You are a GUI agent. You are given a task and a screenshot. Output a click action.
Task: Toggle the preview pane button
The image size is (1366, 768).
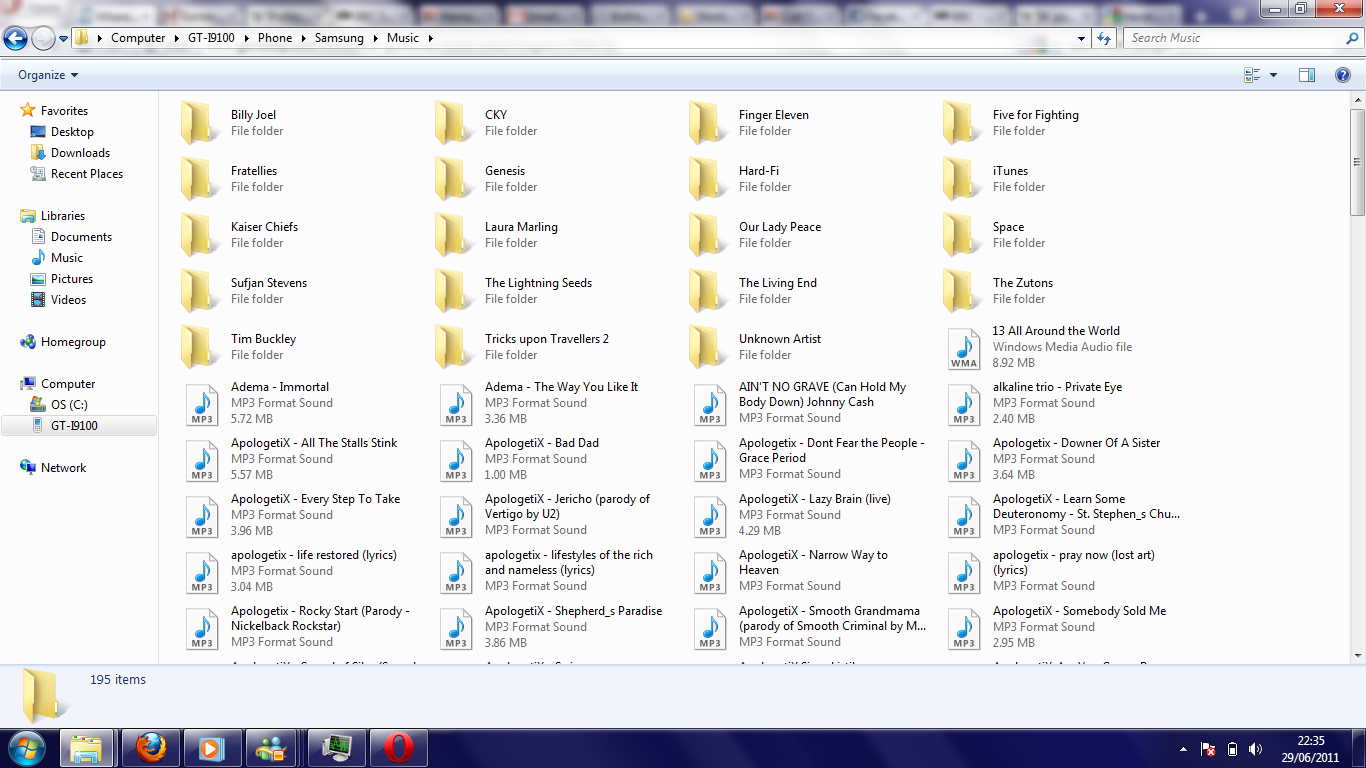(x=1306, y=75)
